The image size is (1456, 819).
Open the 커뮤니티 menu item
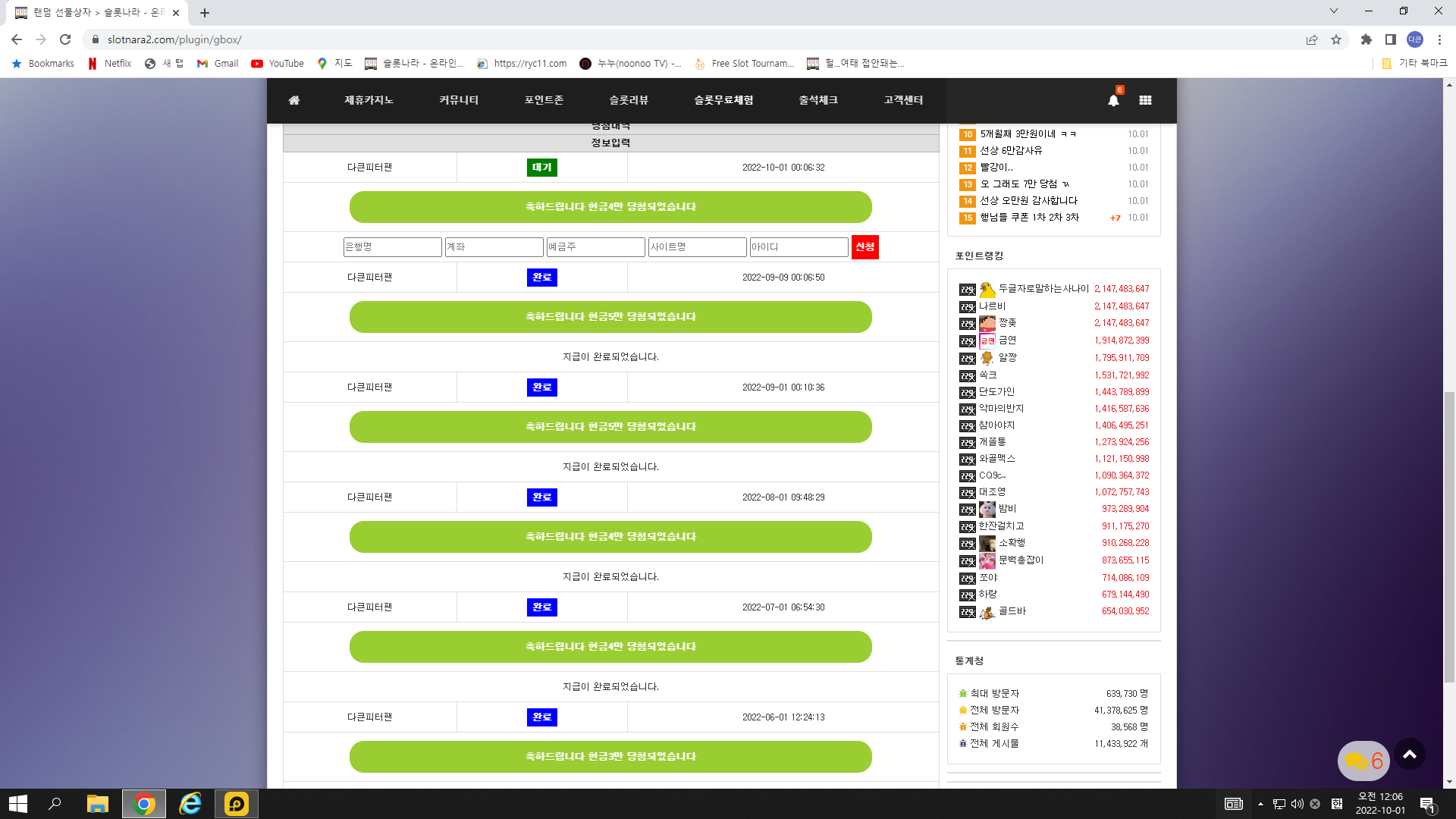pos(459,100)
